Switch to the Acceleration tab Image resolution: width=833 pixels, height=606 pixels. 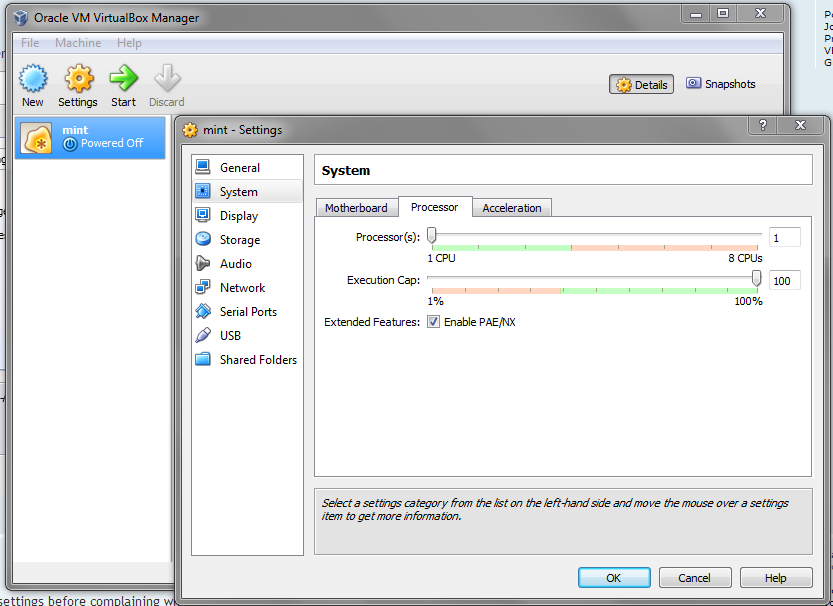[x=512, y=208]
